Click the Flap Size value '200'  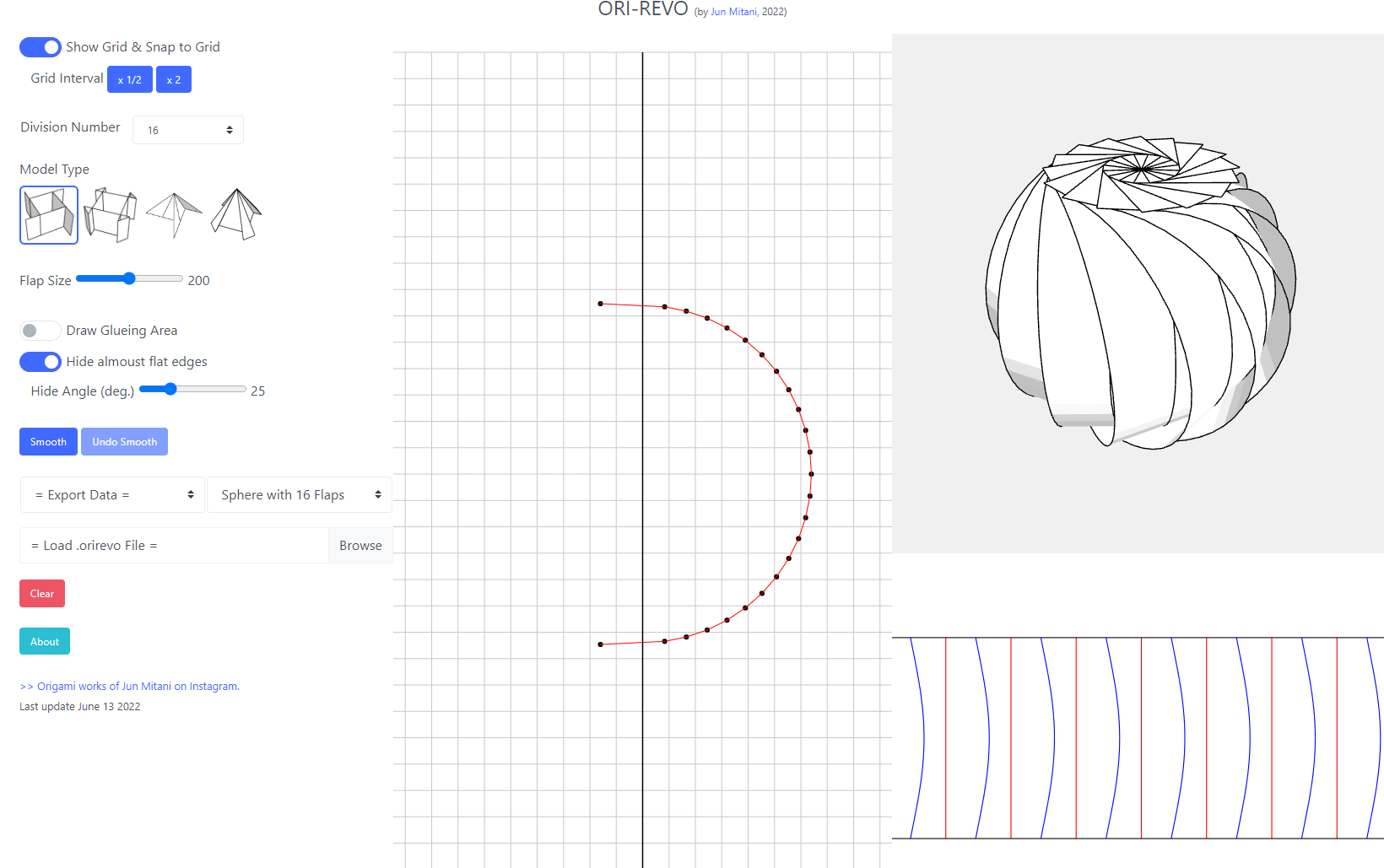(x=199, y=281)
